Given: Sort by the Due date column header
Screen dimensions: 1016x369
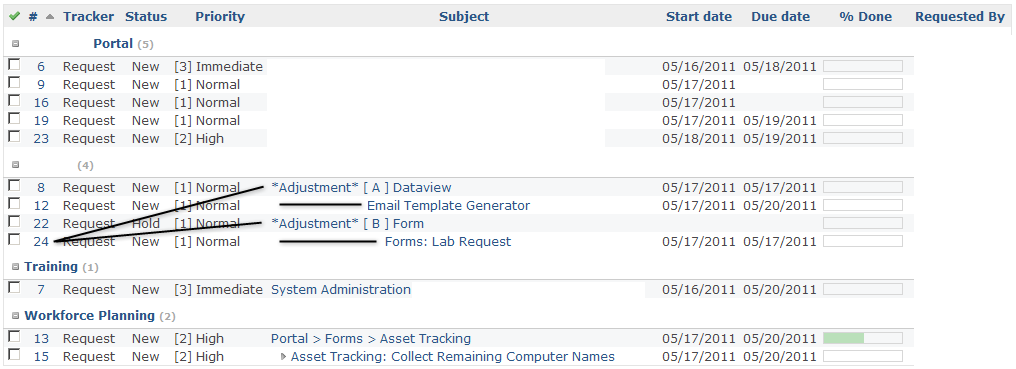Looking at the screenshot, I should [781, 17].
